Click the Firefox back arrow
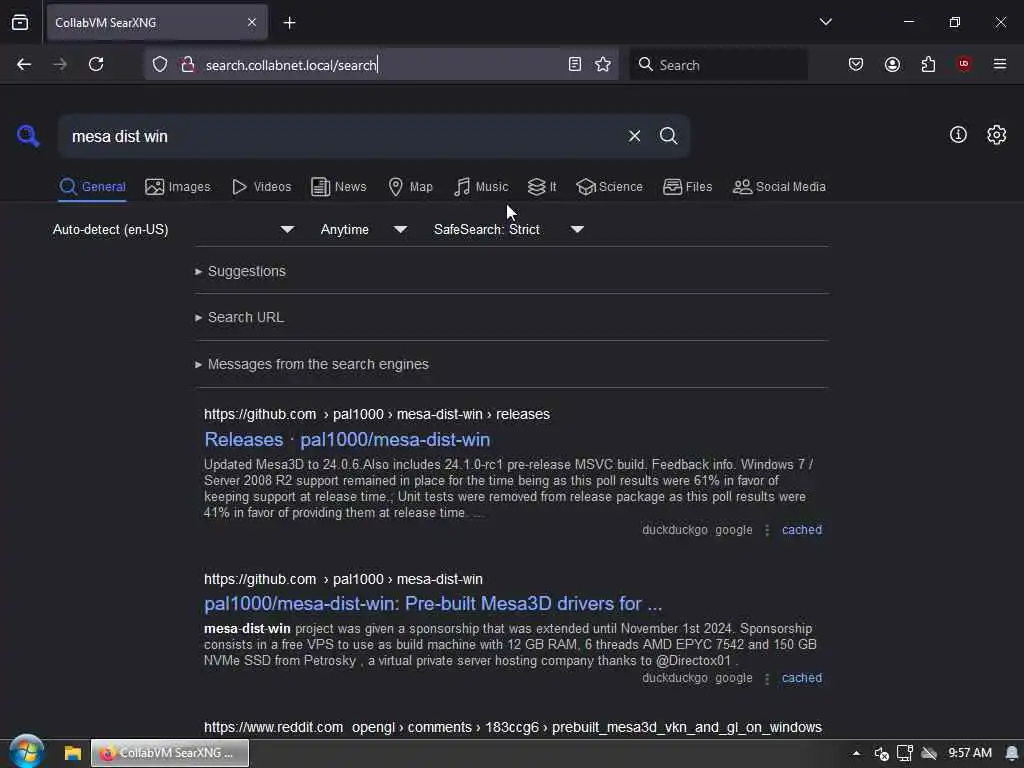This screenshot has width=1024, height=768. 24,64
